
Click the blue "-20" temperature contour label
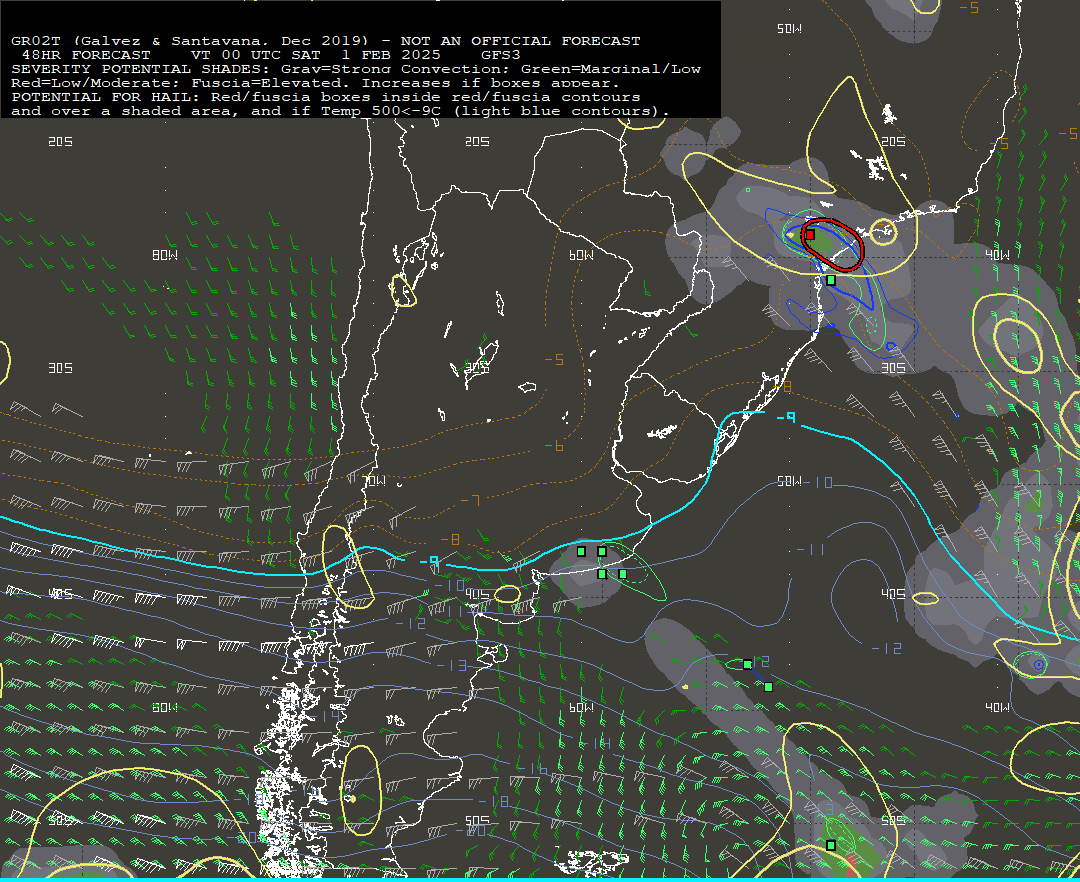point(470,830)
